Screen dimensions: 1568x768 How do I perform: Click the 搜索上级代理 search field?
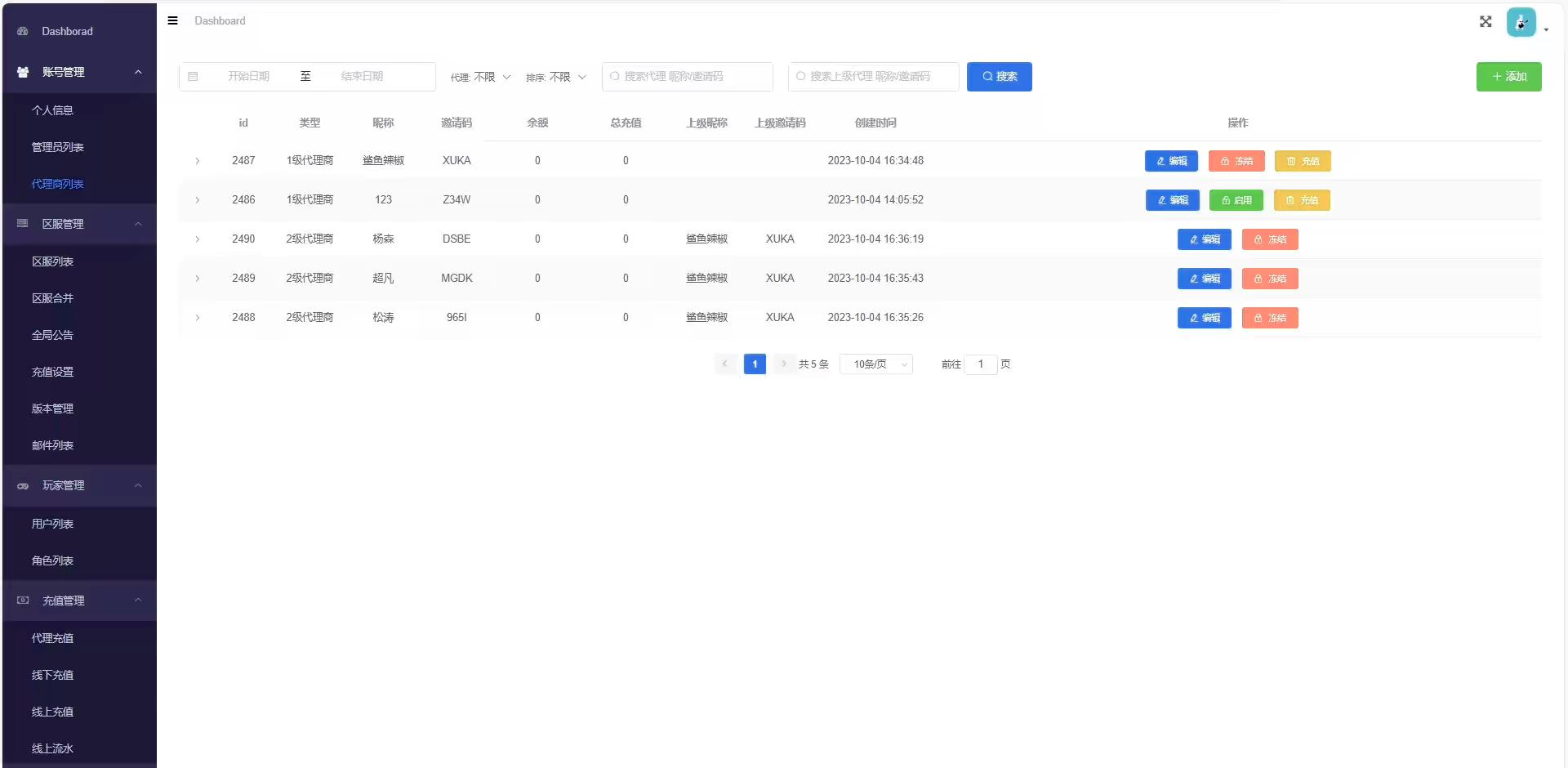[x=873, y=77]
